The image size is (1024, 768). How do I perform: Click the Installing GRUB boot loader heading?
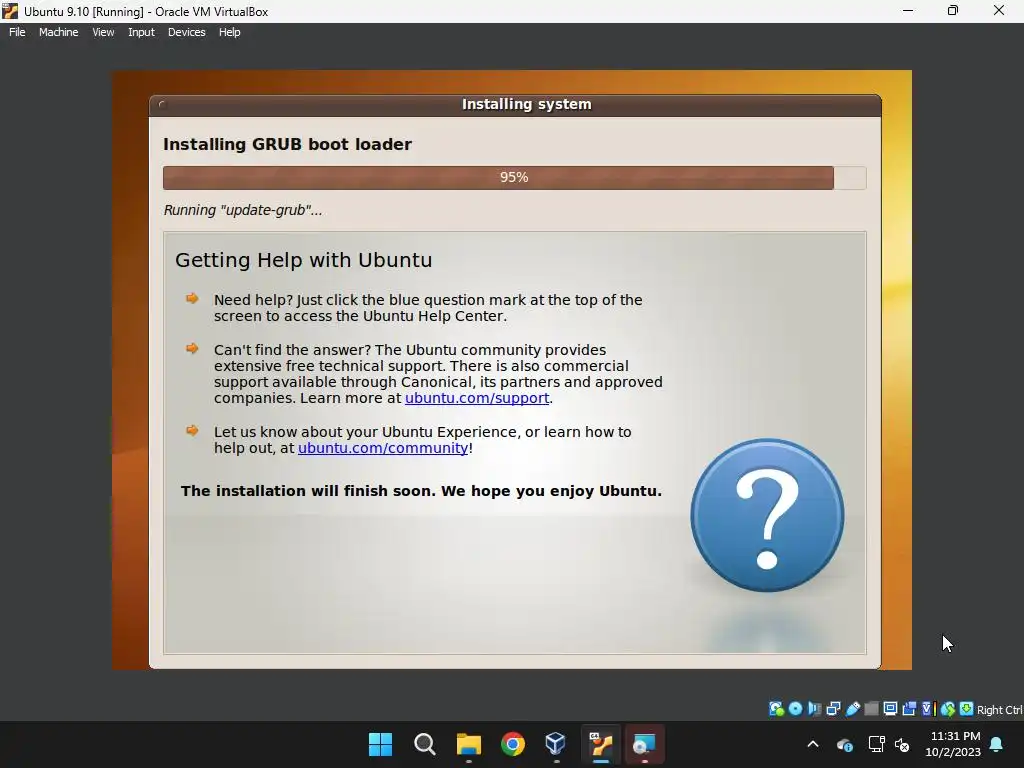287,144
